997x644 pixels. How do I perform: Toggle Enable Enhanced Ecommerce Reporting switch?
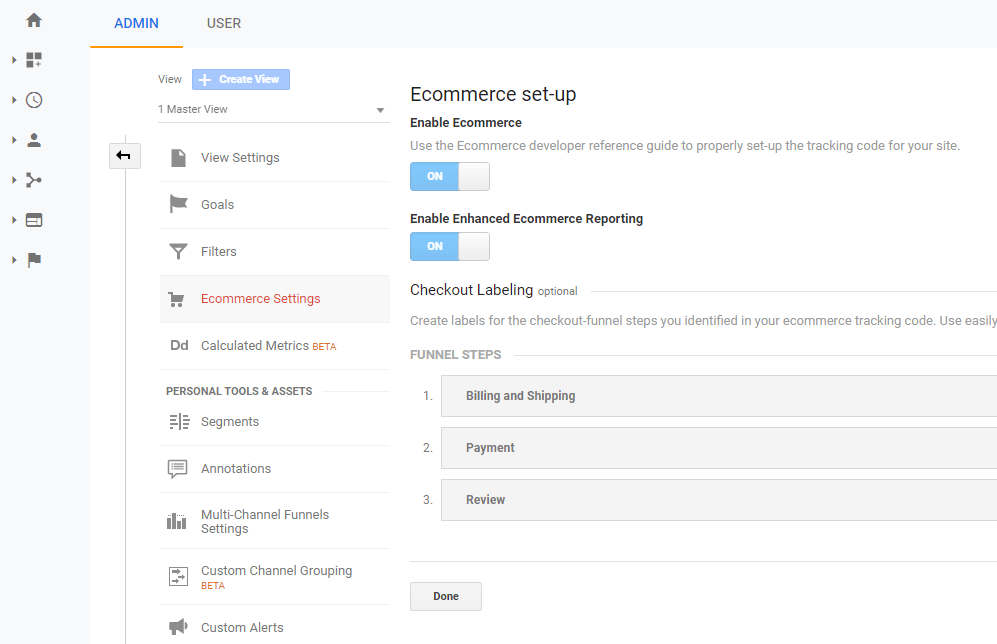point(450,246)
